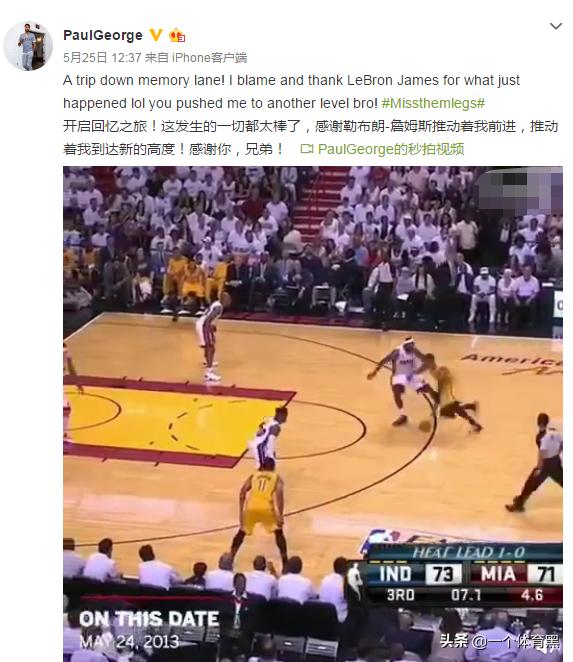Open PaulGeorge的秒拍视频 video link
Viewport: 573px width, 662px height.
(x=391, y=149)
